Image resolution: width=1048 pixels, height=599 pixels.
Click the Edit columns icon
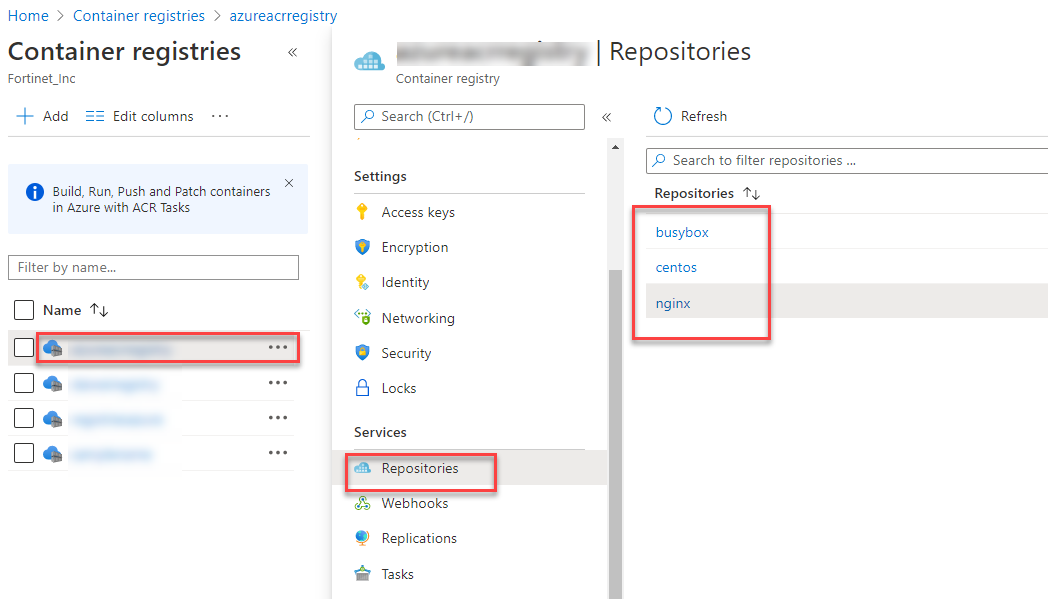tap(95, 116)
